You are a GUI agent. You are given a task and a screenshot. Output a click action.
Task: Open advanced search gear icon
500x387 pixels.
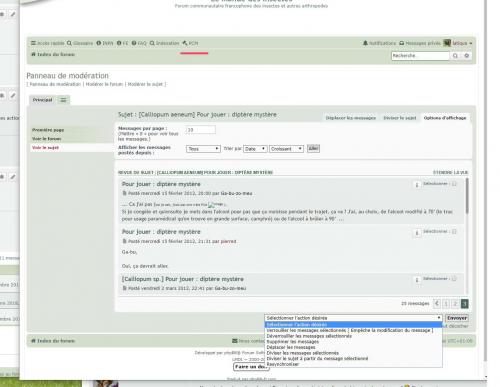pos(467,56)
